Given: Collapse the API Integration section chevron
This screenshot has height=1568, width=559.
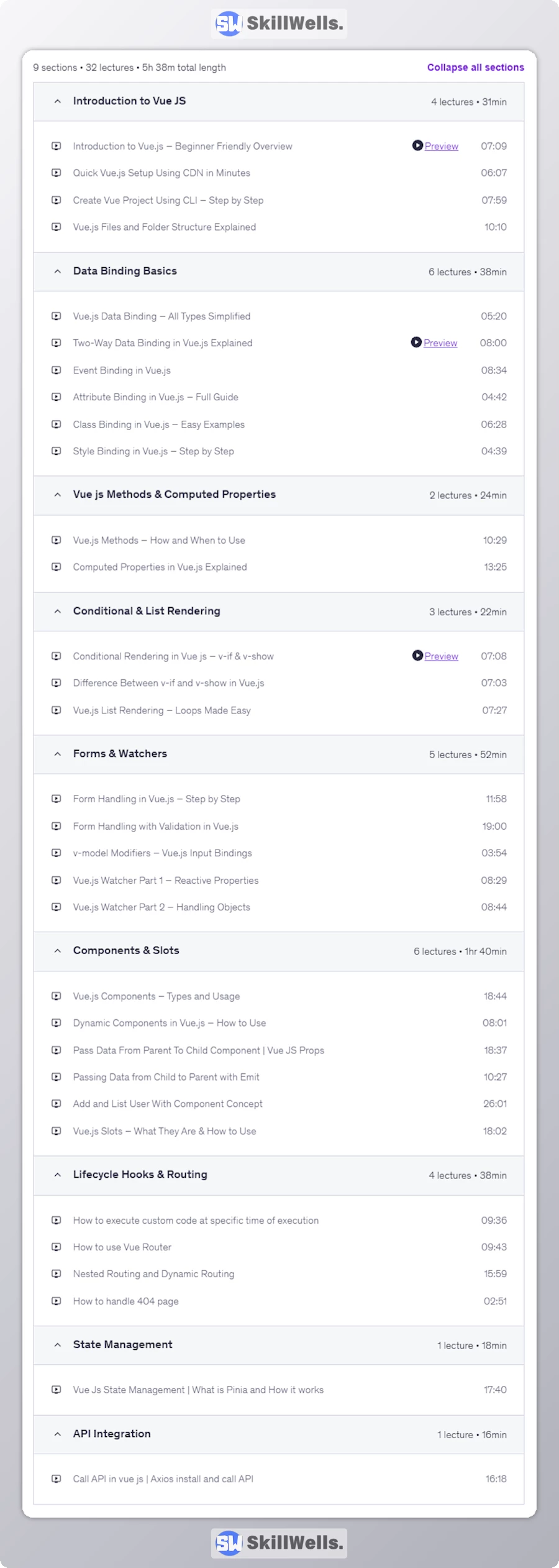Looking at the screenshot, I should (58, 1434).
